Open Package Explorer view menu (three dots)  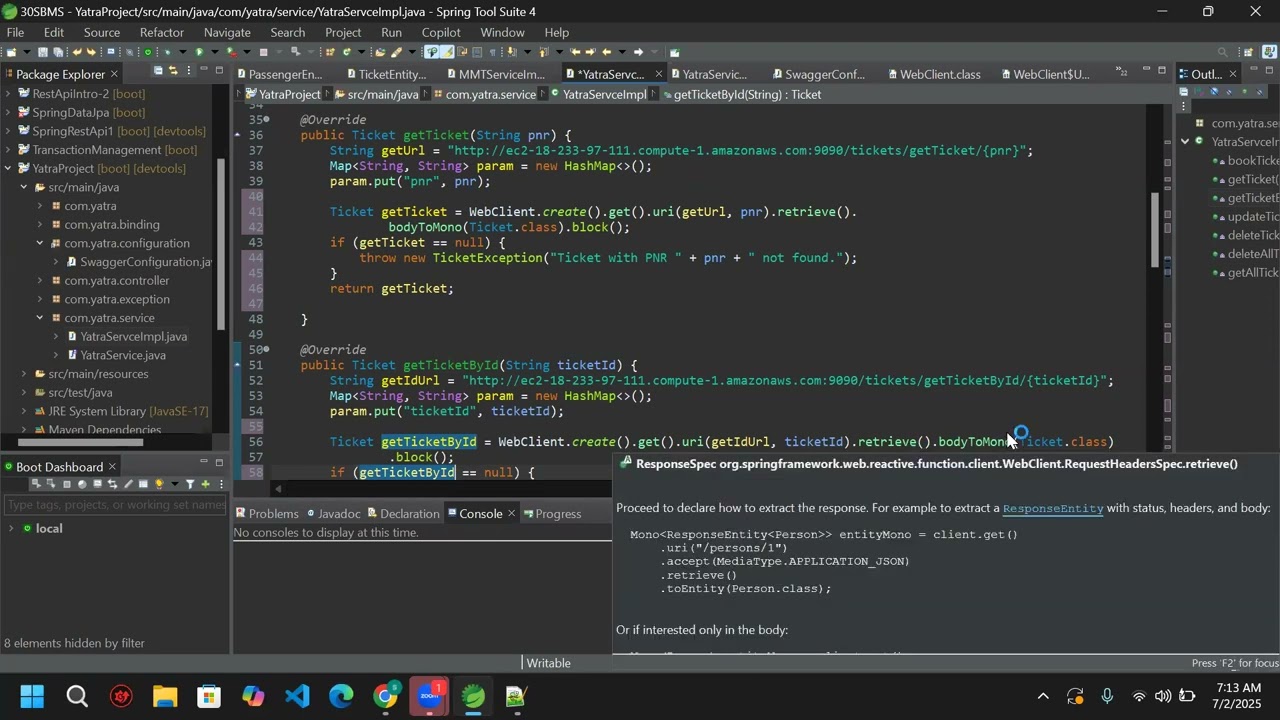187,71
